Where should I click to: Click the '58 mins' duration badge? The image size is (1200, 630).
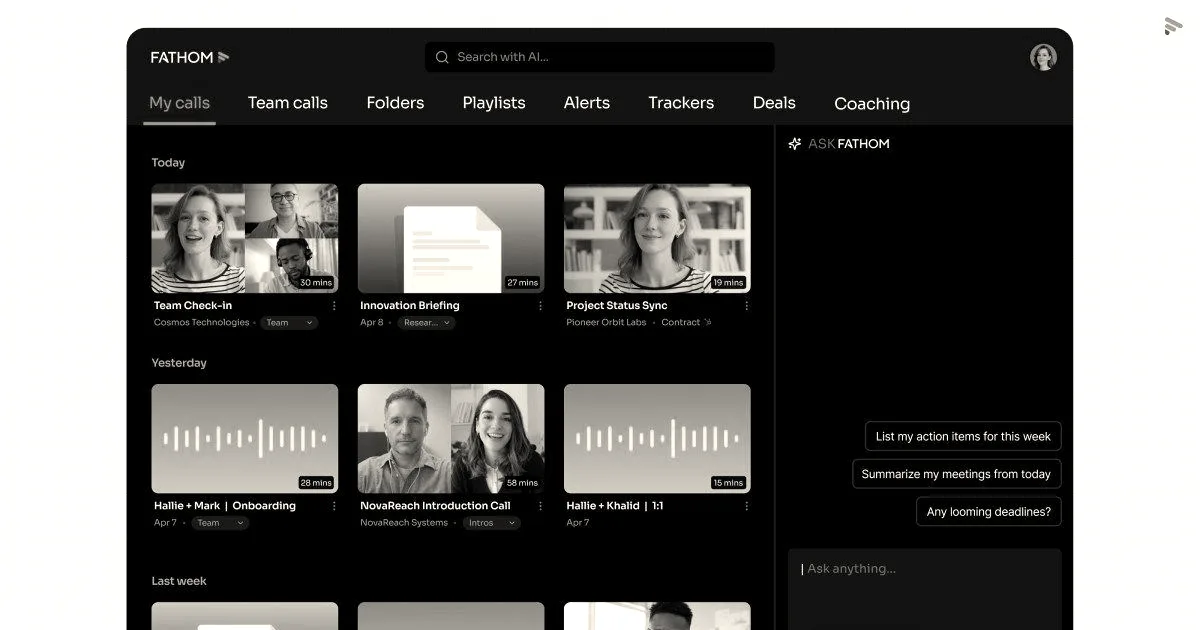point(522,483)
